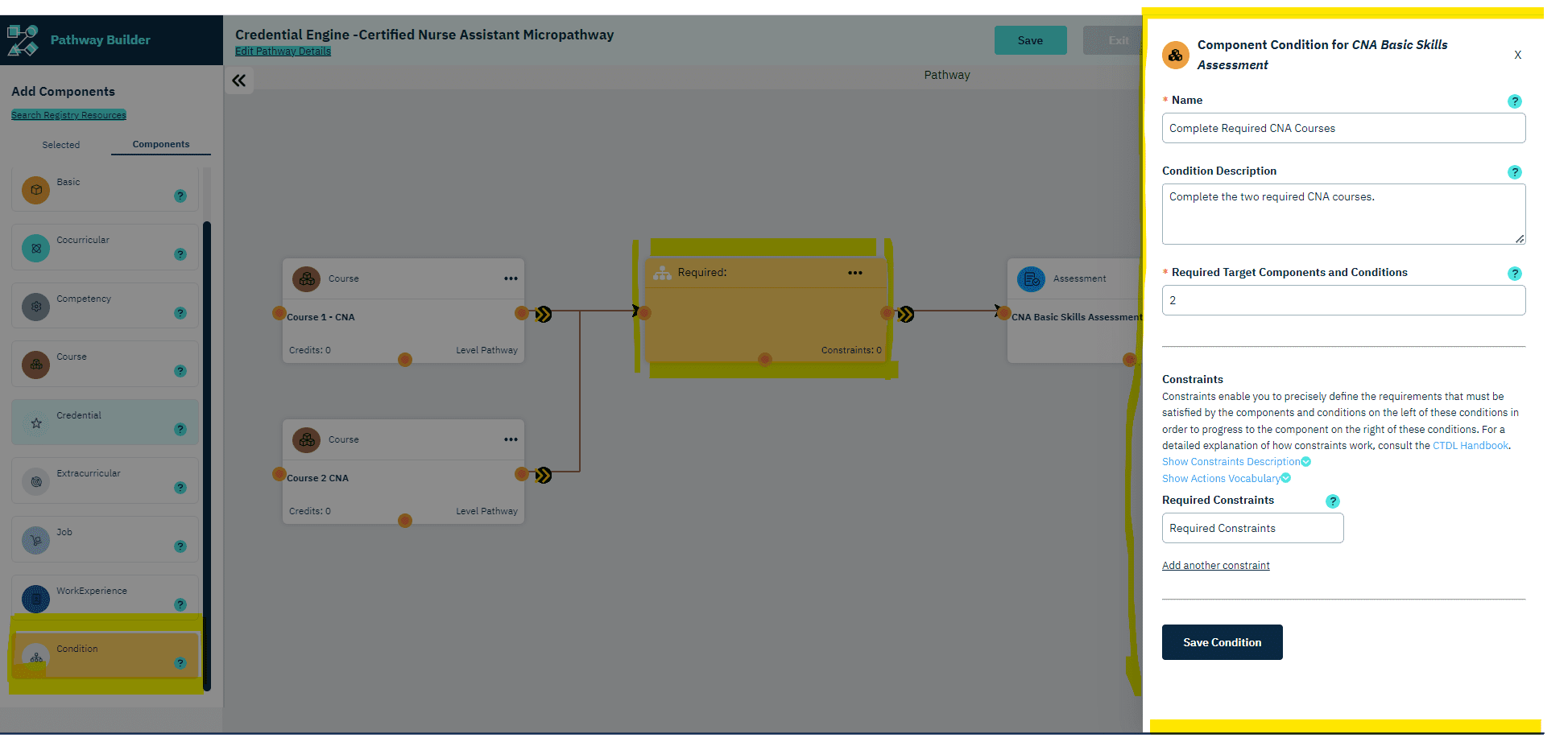Select the Basic component icon
Viewport: 1568px width, 738px height.
tap(35, 189)
